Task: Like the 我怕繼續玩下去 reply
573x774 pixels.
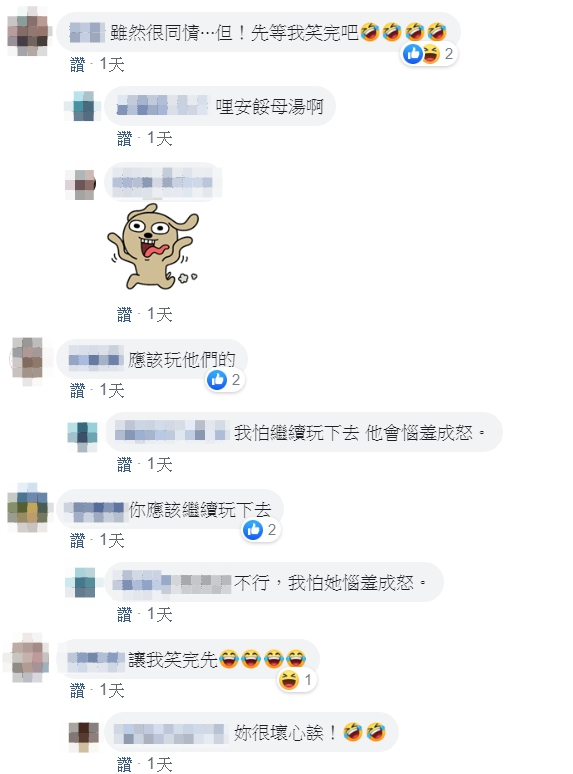Action: [124, 464]
